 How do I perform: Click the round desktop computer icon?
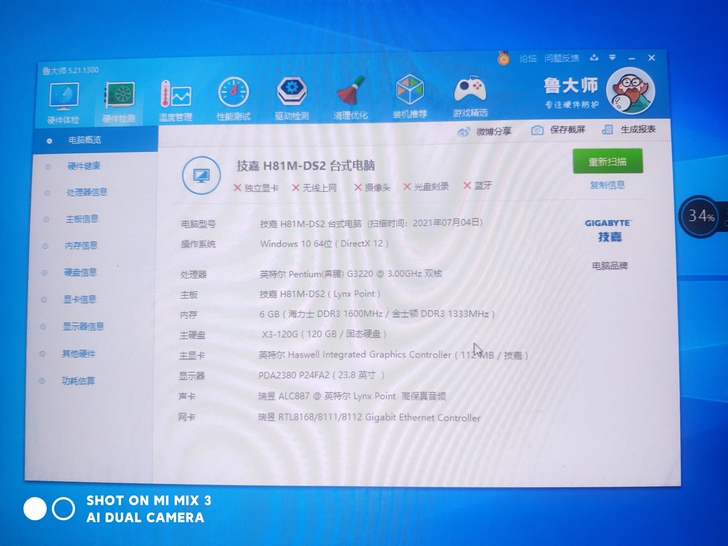(x=201, y=176)
